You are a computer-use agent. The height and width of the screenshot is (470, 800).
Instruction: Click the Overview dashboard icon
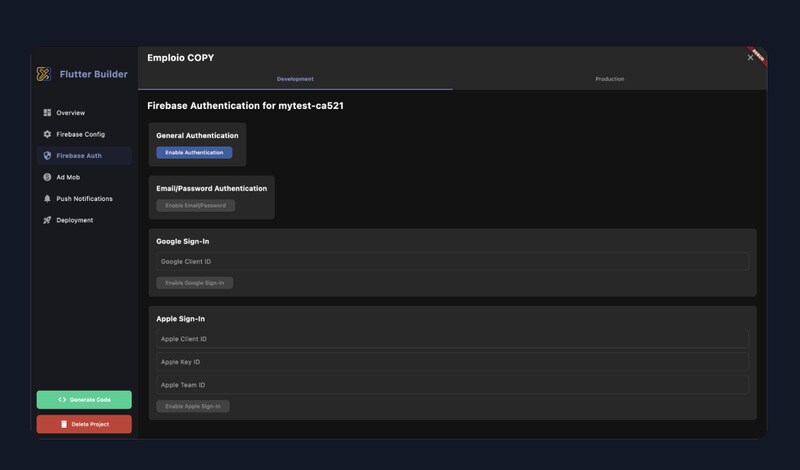click(47, 113)
